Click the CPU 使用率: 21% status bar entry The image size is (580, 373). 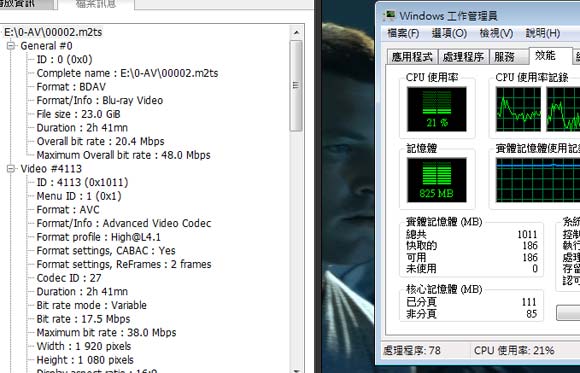[x=514, y=350]
